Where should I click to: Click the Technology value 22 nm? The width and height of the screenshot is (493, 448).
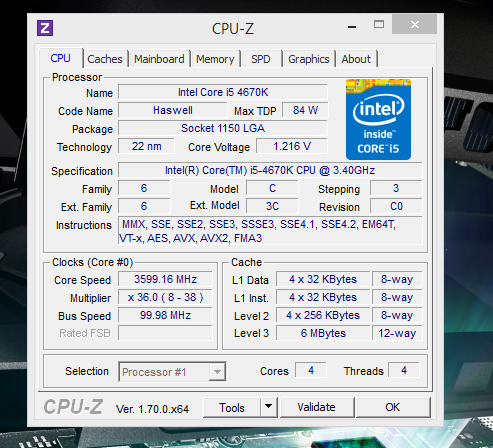click(146, 146)
